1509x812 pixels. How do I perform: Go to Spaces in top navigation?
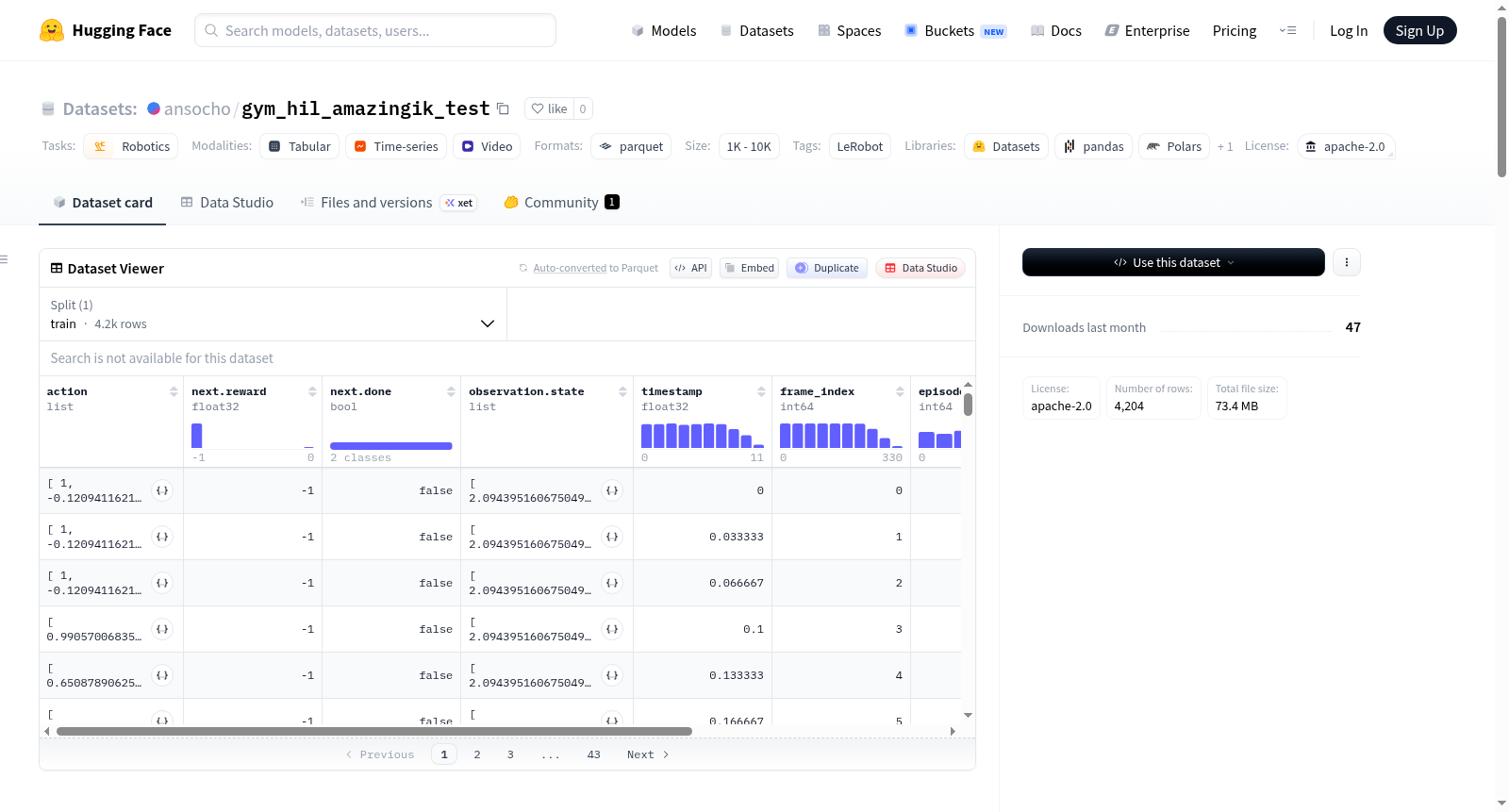tap(850, 31)
